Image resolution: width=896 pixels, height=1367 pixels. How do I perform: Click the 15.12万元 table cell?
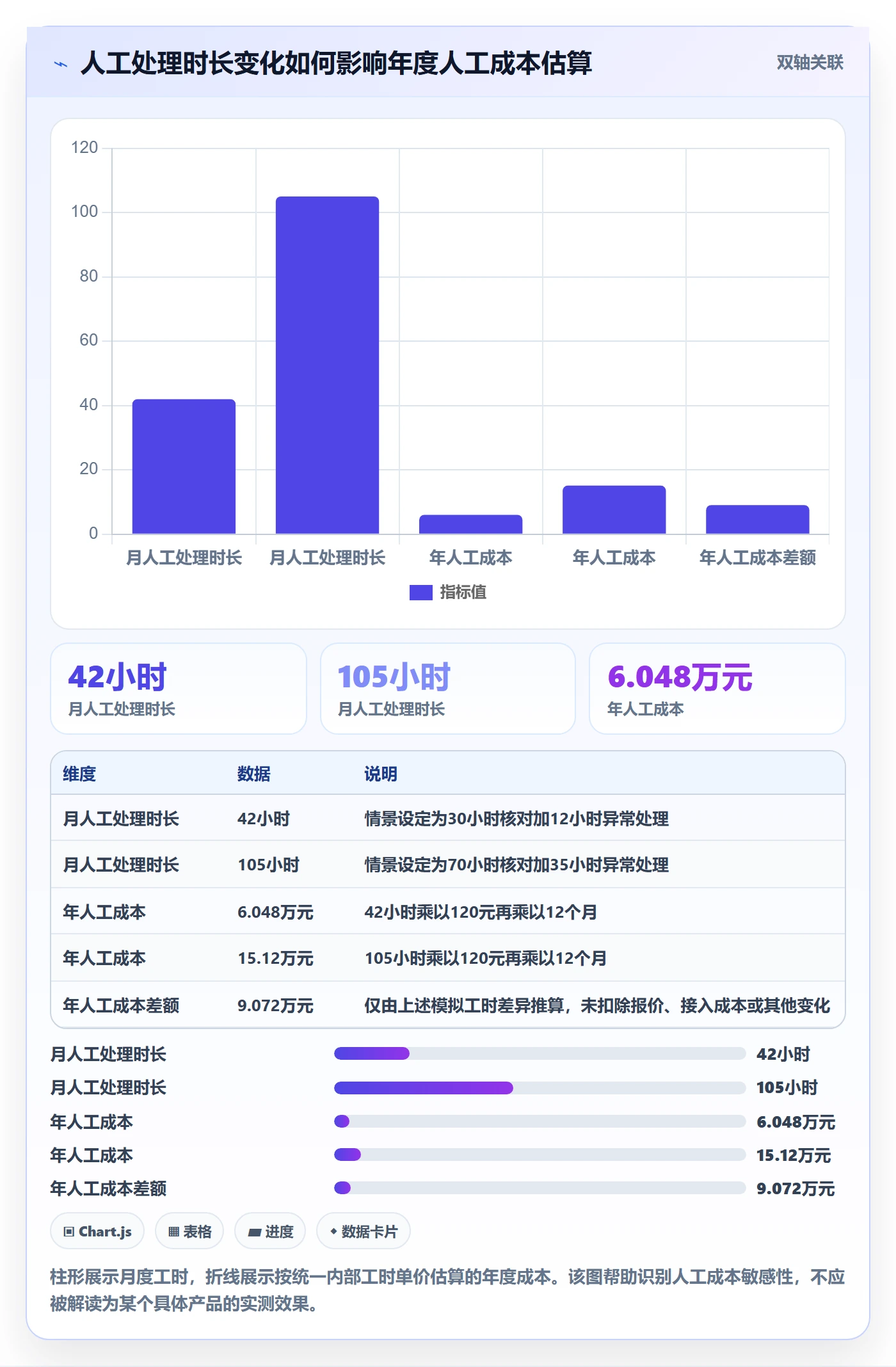[x=275, y=958]
